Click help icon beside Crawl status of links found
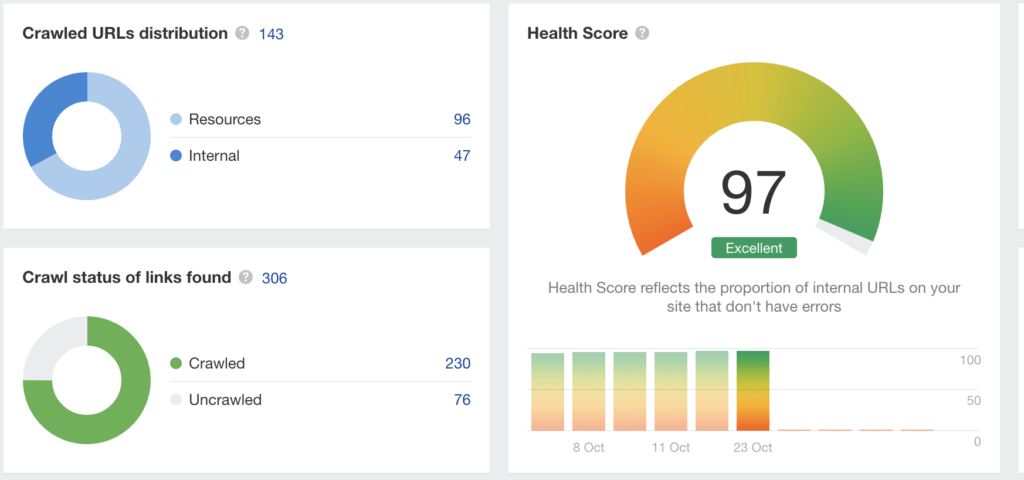Screen dimensions: 1024x480 point(246,277)
